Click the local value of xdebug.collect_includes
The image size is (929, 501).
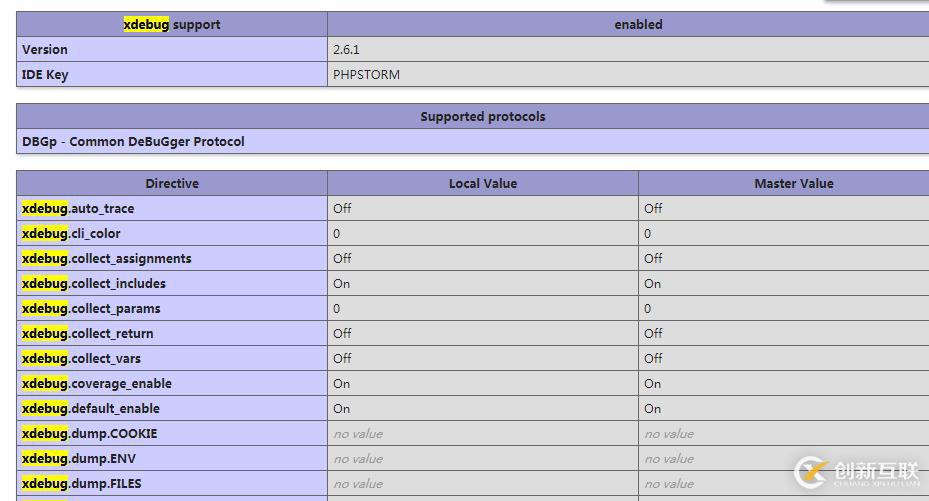342,283
